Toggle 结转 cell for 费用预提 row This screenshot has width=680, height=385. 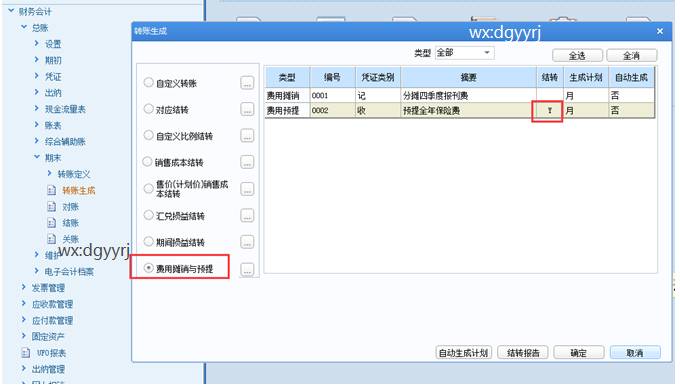[549, 111]
